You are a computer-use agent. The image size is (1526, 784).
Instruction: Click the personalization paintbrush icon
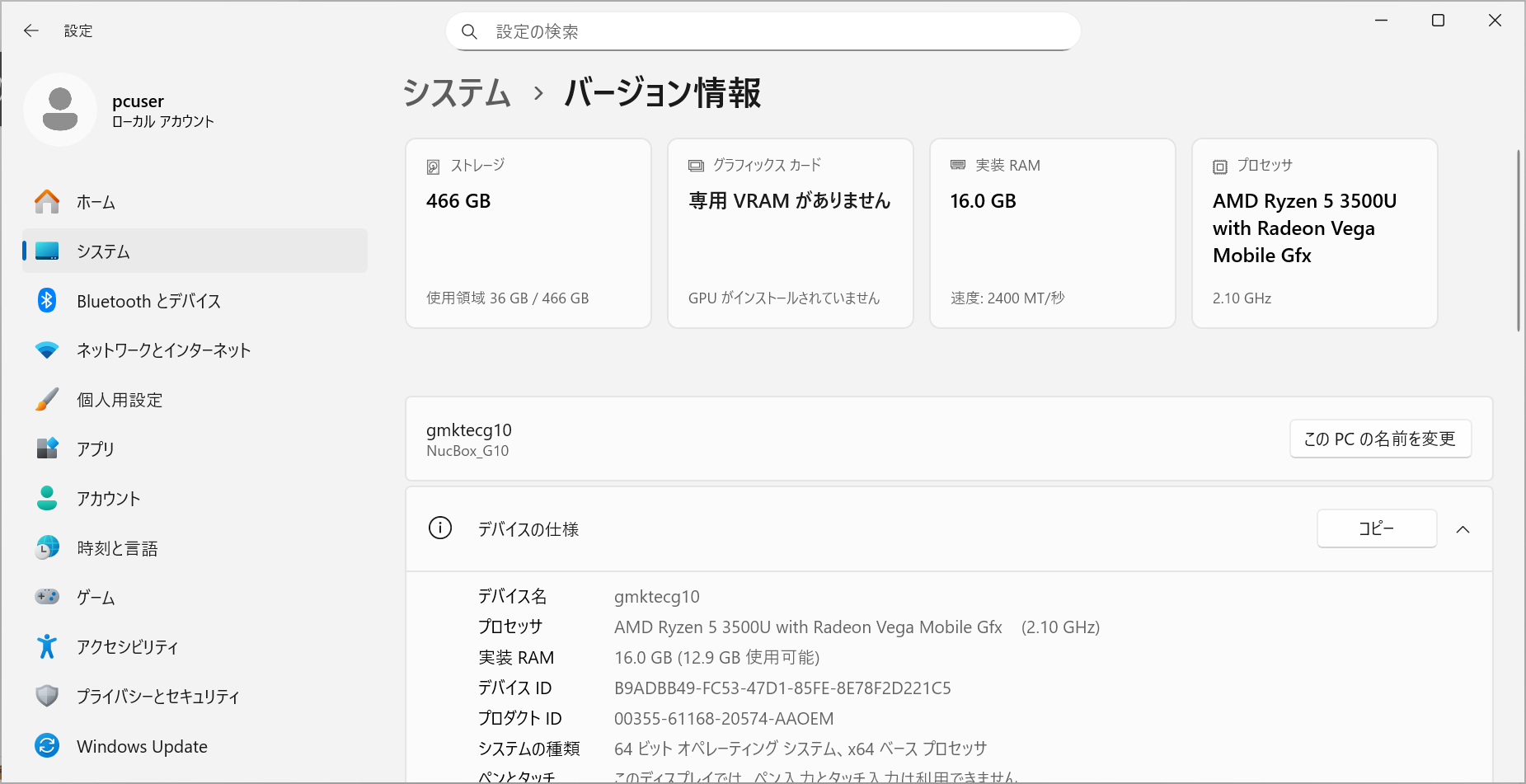(47, 400)
